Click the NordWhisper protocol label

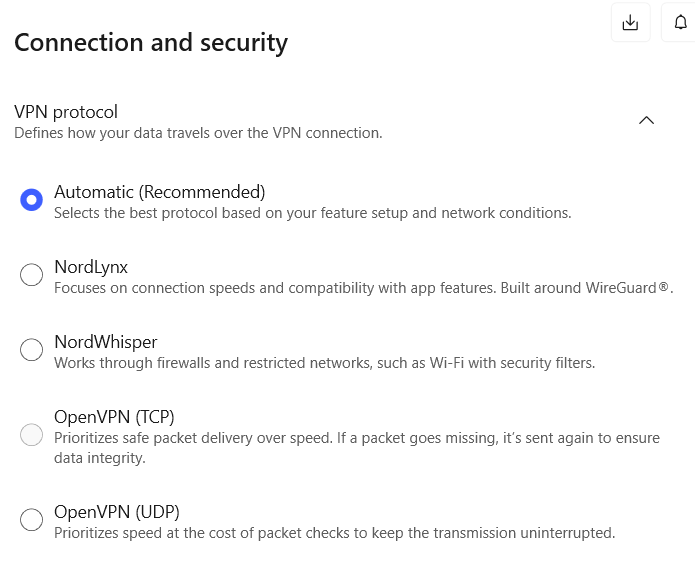coord(105,342)
